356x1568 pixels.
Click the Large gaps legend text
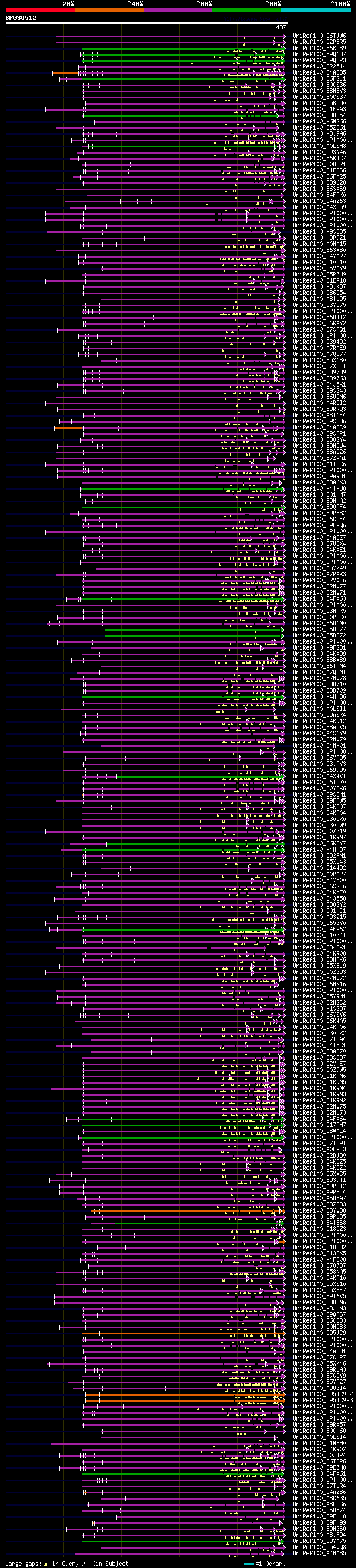68,1563
